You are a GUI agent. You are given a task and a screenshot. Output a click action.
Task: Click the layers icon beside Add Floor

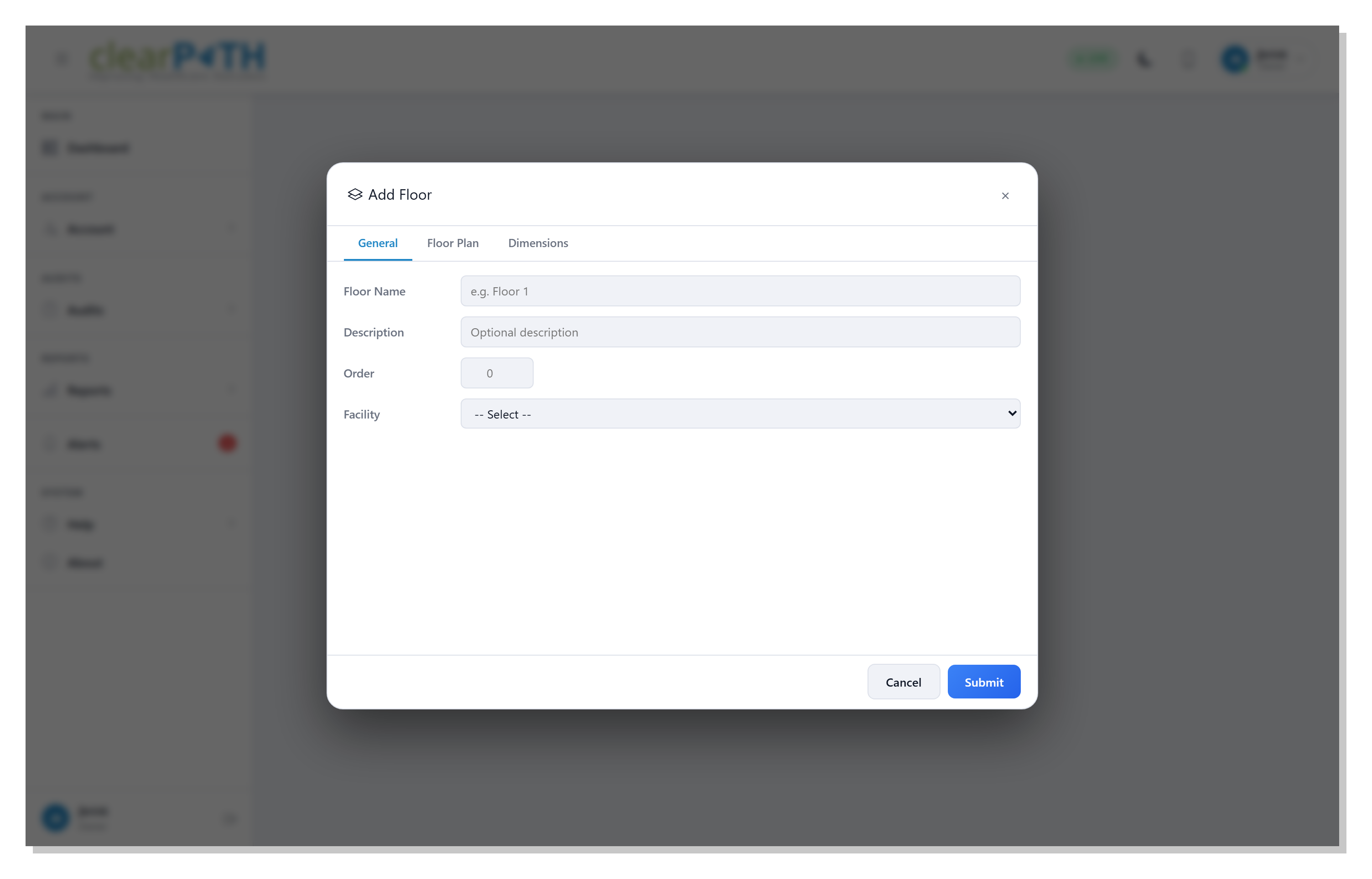(x=355, y=195)
